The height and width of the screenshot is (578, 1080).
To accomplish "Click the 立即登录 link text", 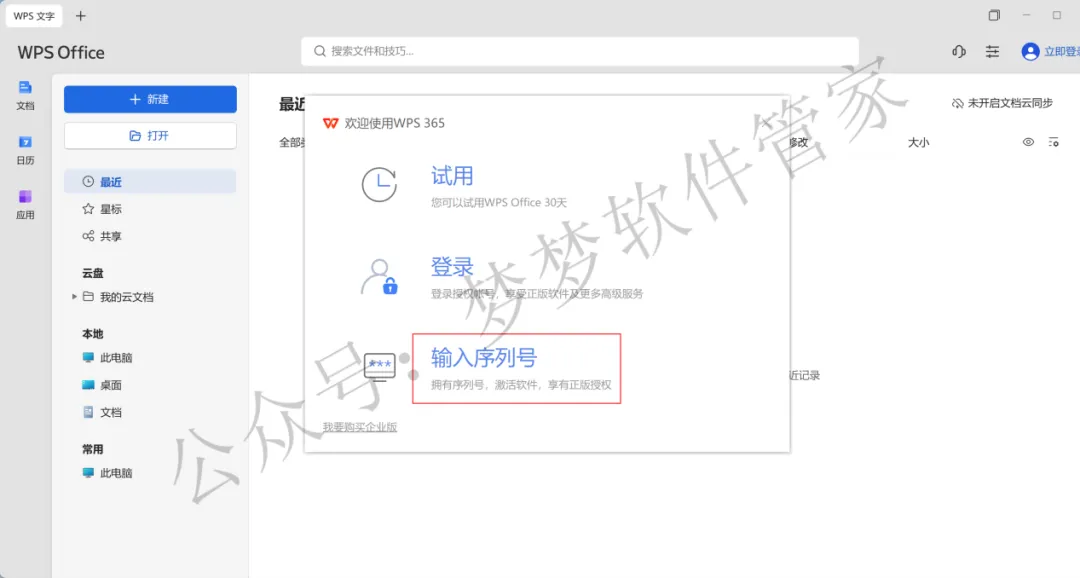I will coord(1062,52).
